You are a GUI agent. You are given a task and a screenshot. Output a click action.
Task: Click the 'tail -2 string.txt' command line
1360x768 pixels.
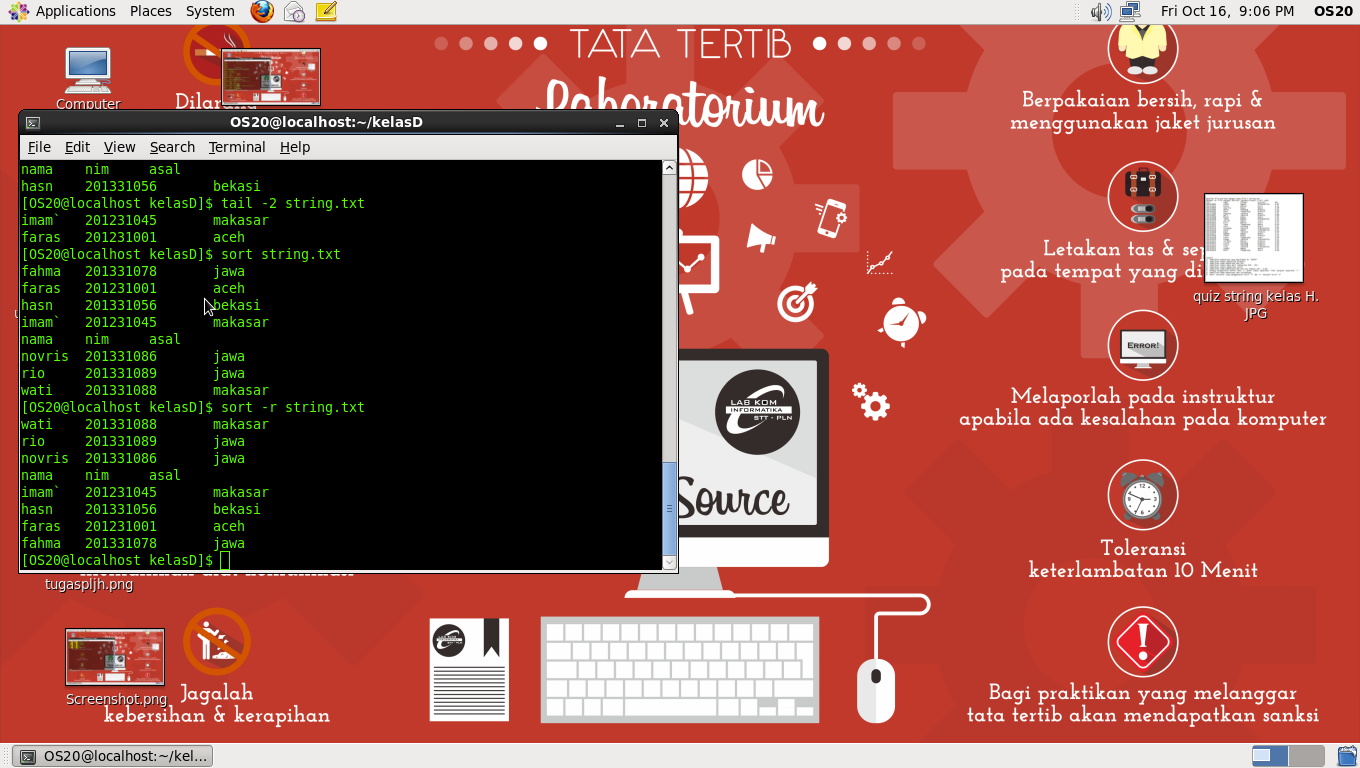pos(193,203)
